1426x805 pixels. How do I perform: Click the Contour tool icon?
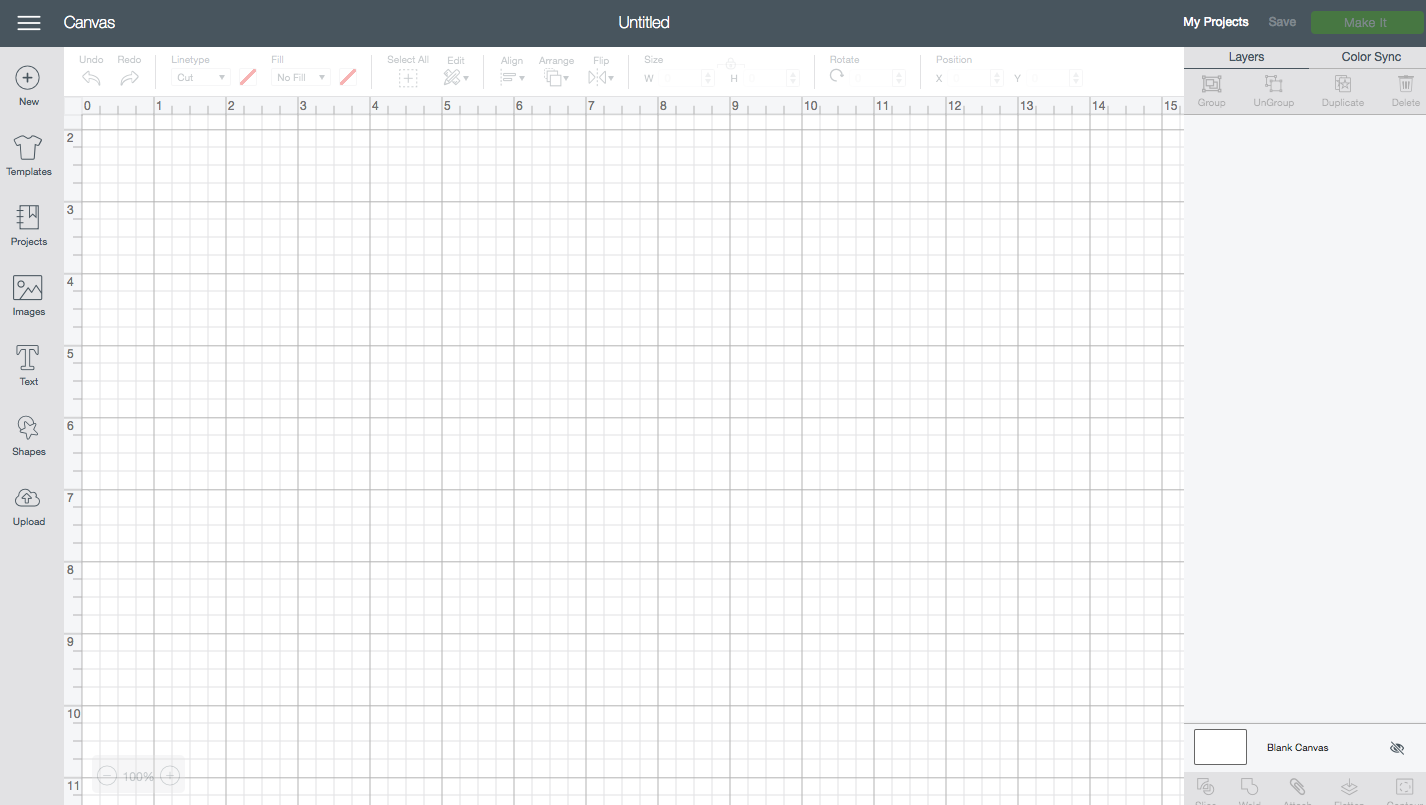(1404, 787)
